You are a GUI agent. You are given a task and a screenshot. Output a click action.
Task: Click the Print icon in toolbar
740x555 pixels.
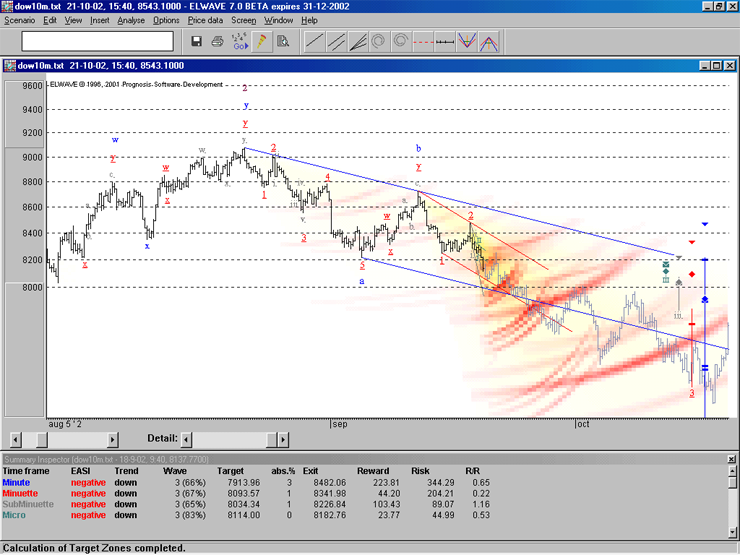[x=219, y=41]
